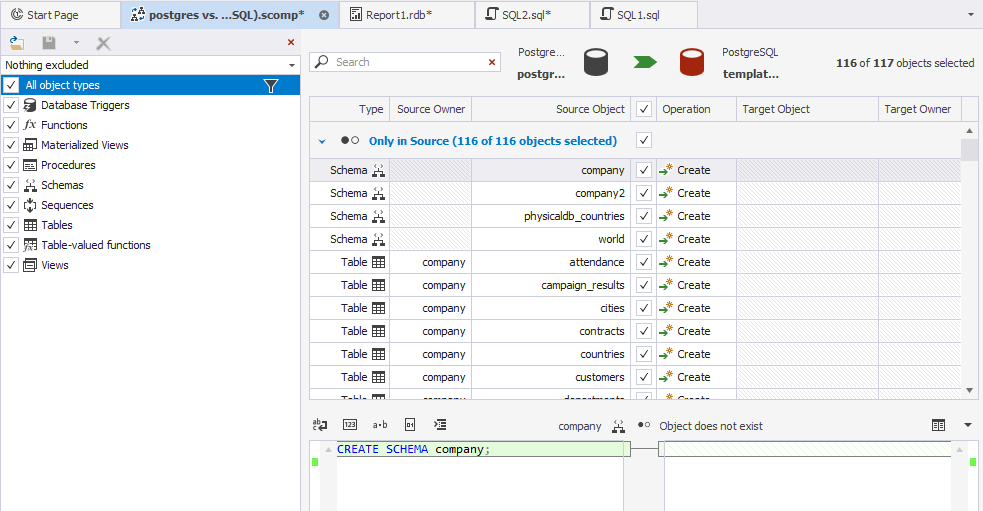This screenshot has width=983, height=511.
Task: Uncheck Functions checkbox
Action: pos(11,125)
